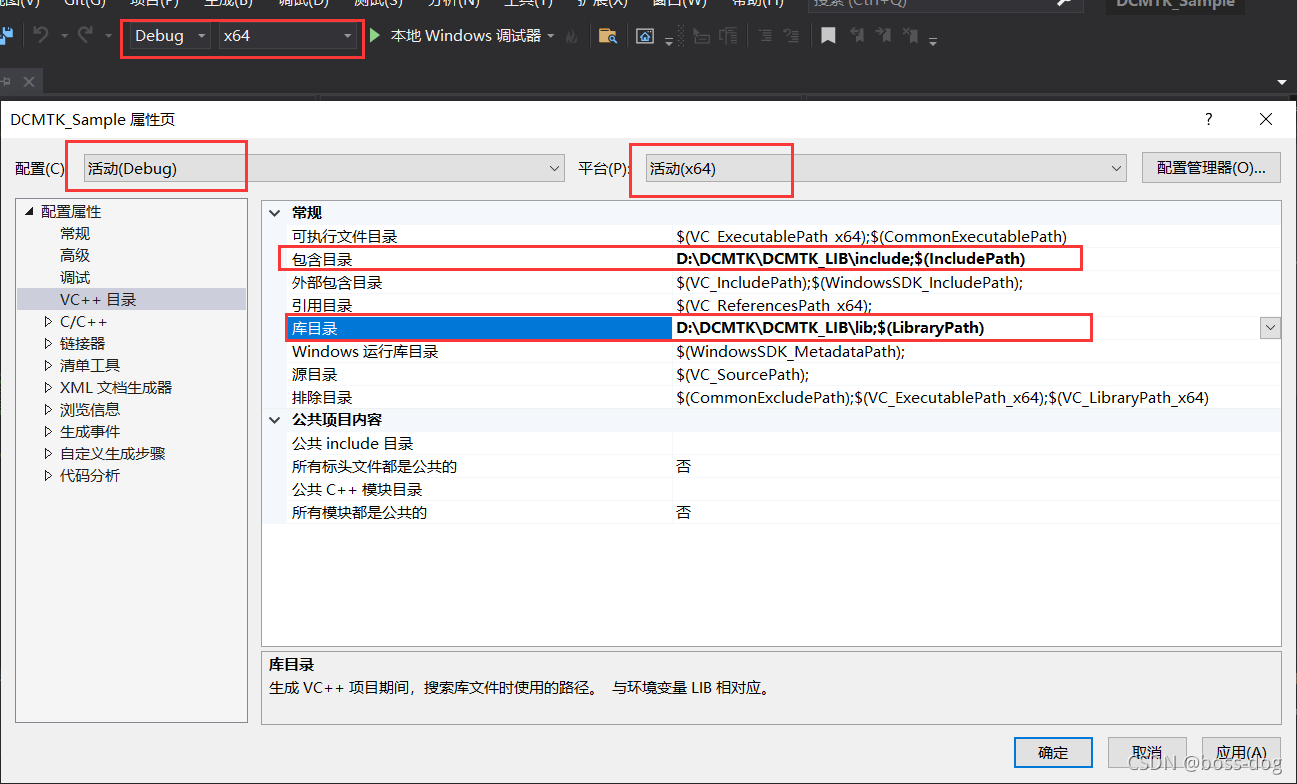Collapse the 配置属性 tree node
This screenshot has width=1297, height=784.
[29, 211]
